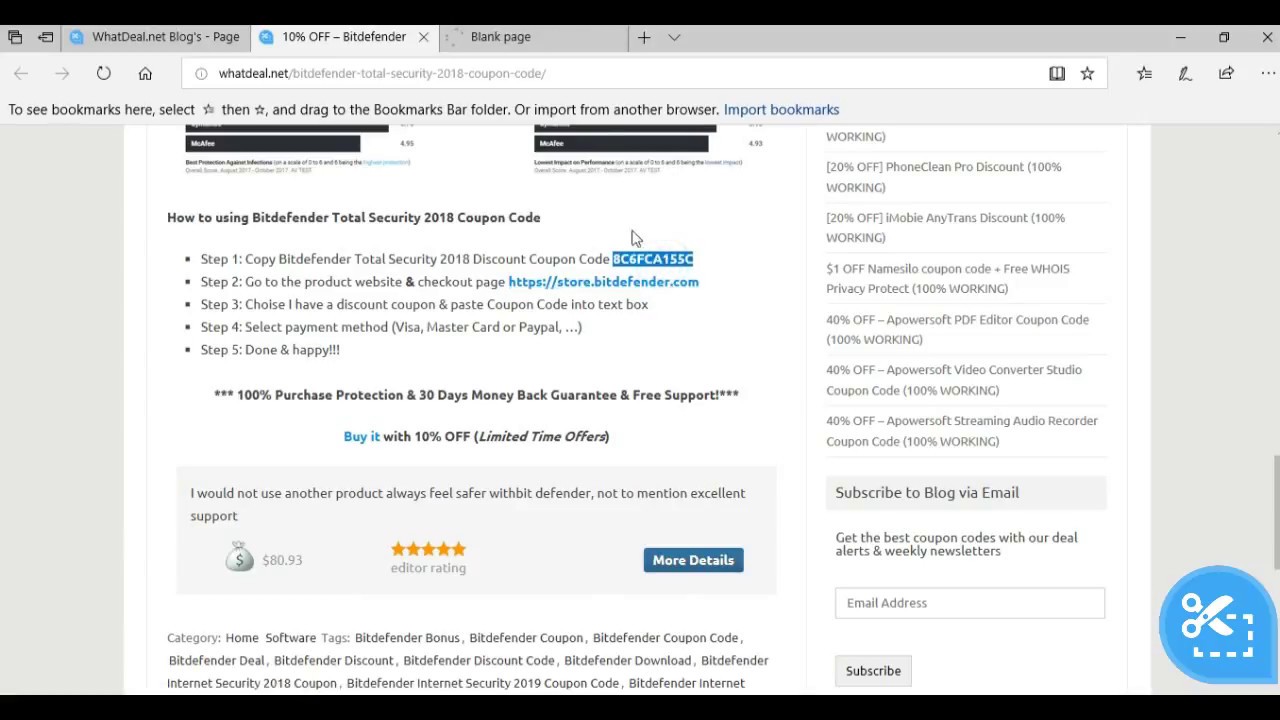Open Apowersoft PDF Editor Coupon Code link
Viewport: 1280px width, 720px height.
pyautogui.click(x=957, y=330)
